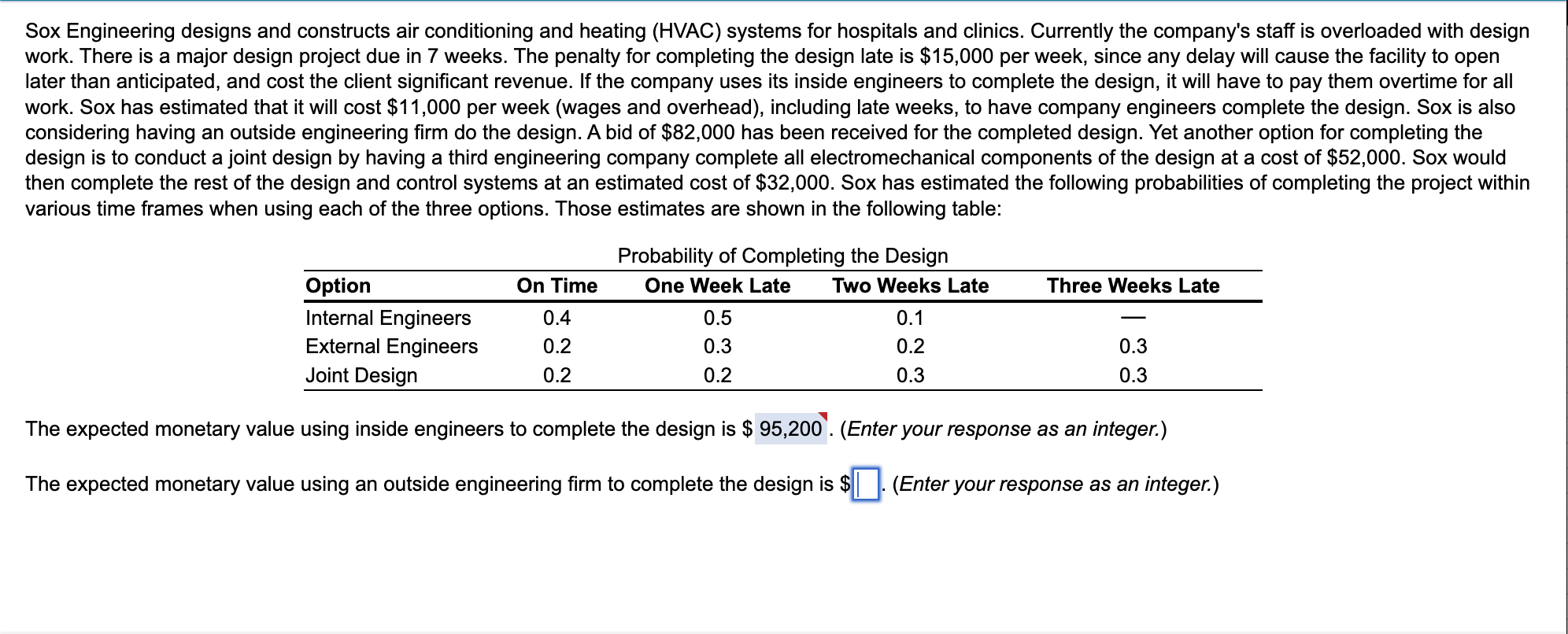This screenshot has height=634, width=1568.
Task: Select the Internal Engineers row label
Action: click(x=386, y=318)
